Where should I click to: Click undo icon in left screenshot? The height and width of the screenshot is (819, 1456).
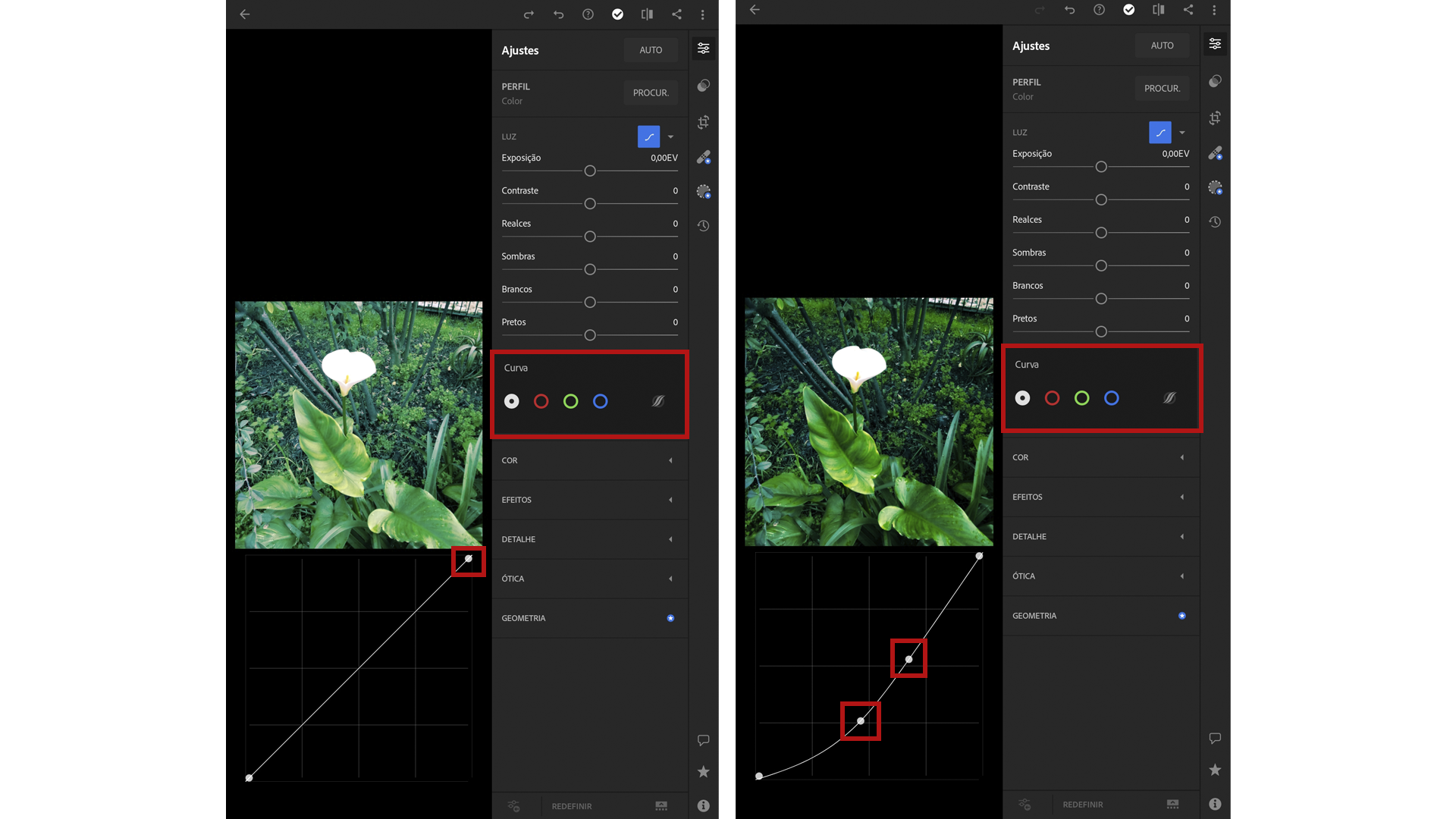pyautogui.click(x=558, y=14)
